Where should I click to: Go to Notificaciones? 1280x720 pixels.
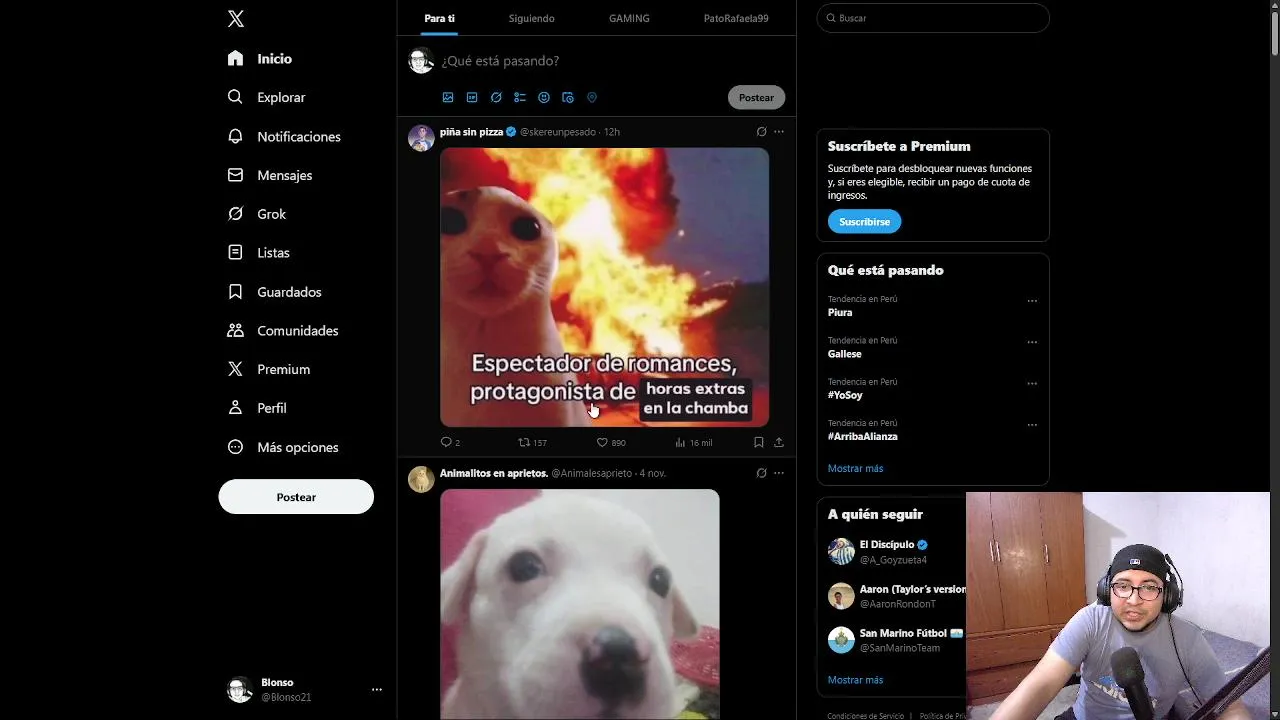pyautogui.click(x=284, y=136)
